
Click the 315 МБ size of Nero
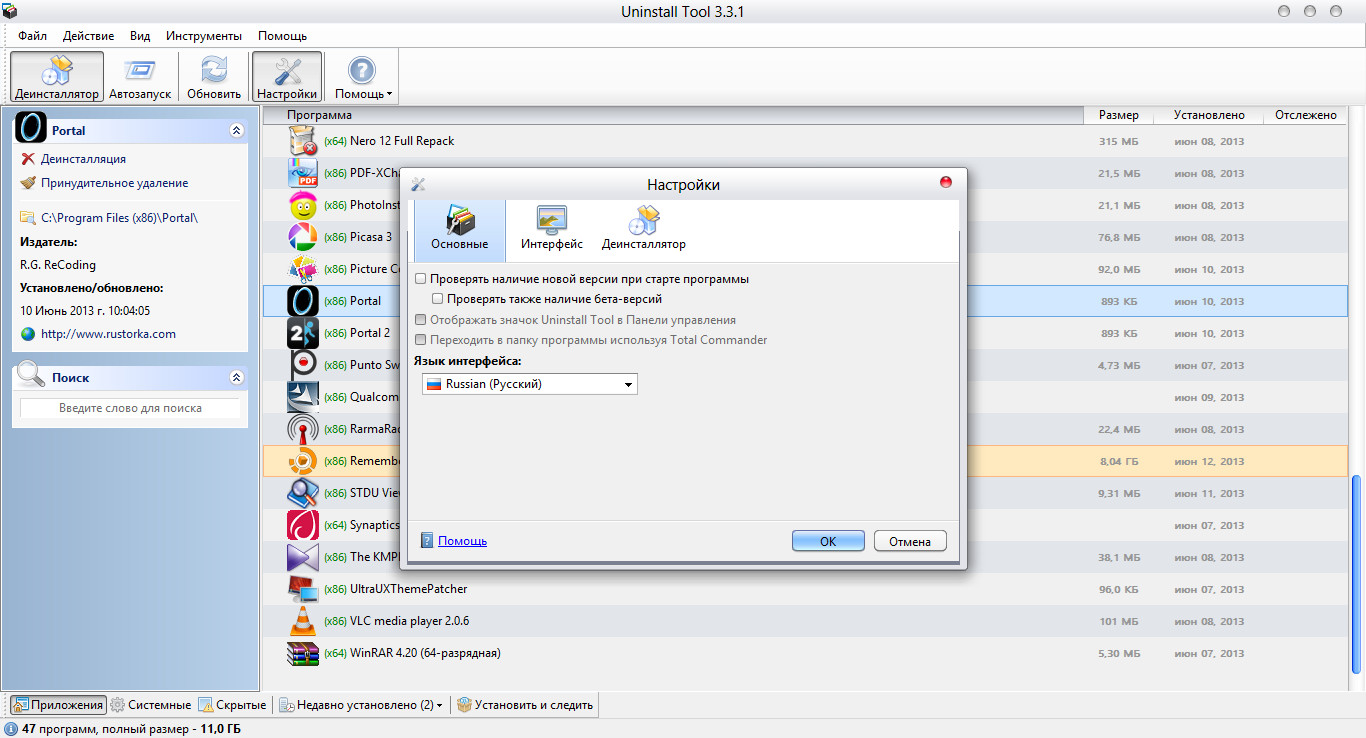[1119, 141]
